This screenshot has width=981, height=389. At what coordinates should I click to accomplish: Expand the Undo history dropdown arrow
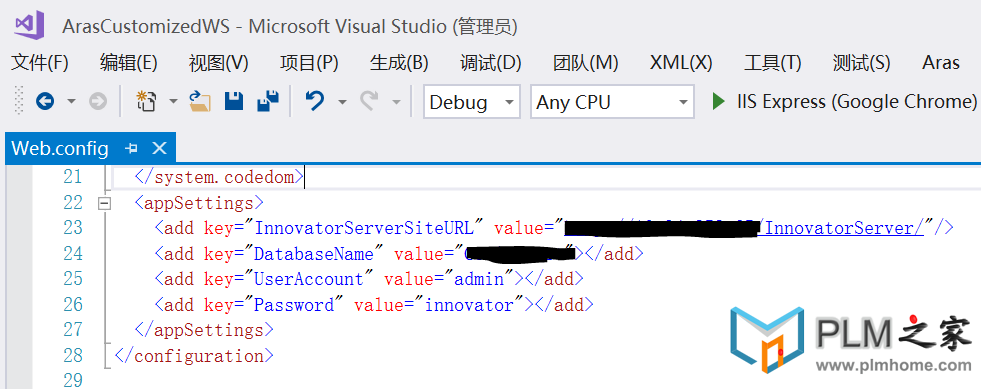tap(342, 101)
